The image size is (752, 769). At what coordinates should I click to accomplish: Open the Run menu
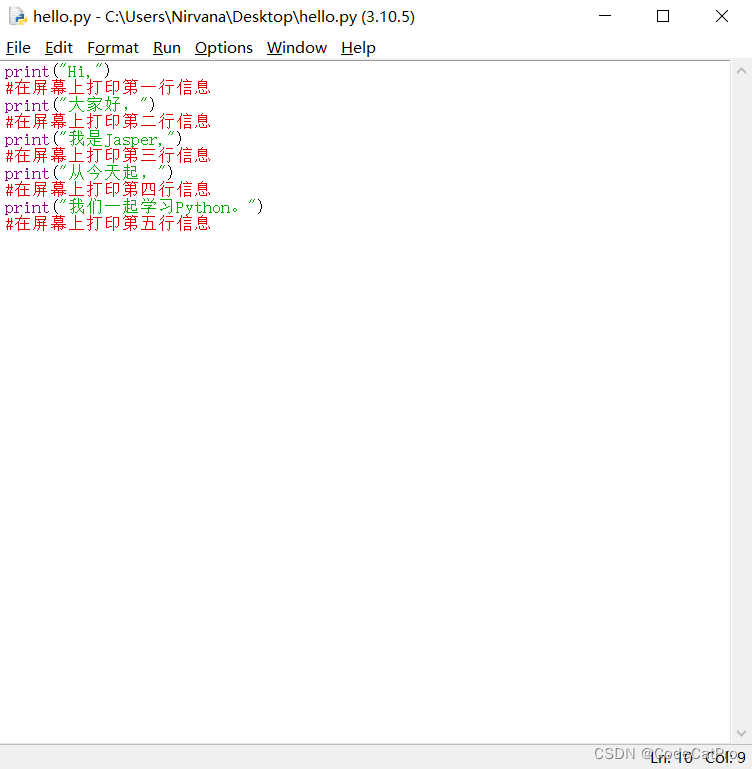tap(167, 48)
